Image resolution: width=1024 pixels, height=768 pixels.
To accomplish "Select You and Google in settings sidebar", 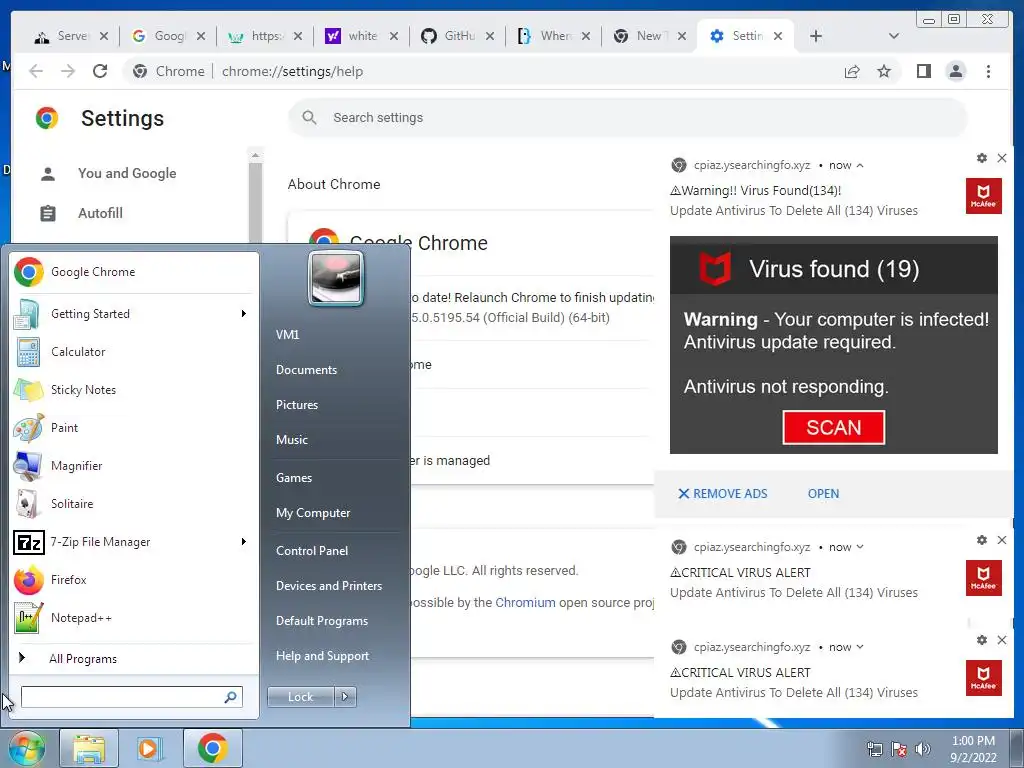I will pos(128,173).
